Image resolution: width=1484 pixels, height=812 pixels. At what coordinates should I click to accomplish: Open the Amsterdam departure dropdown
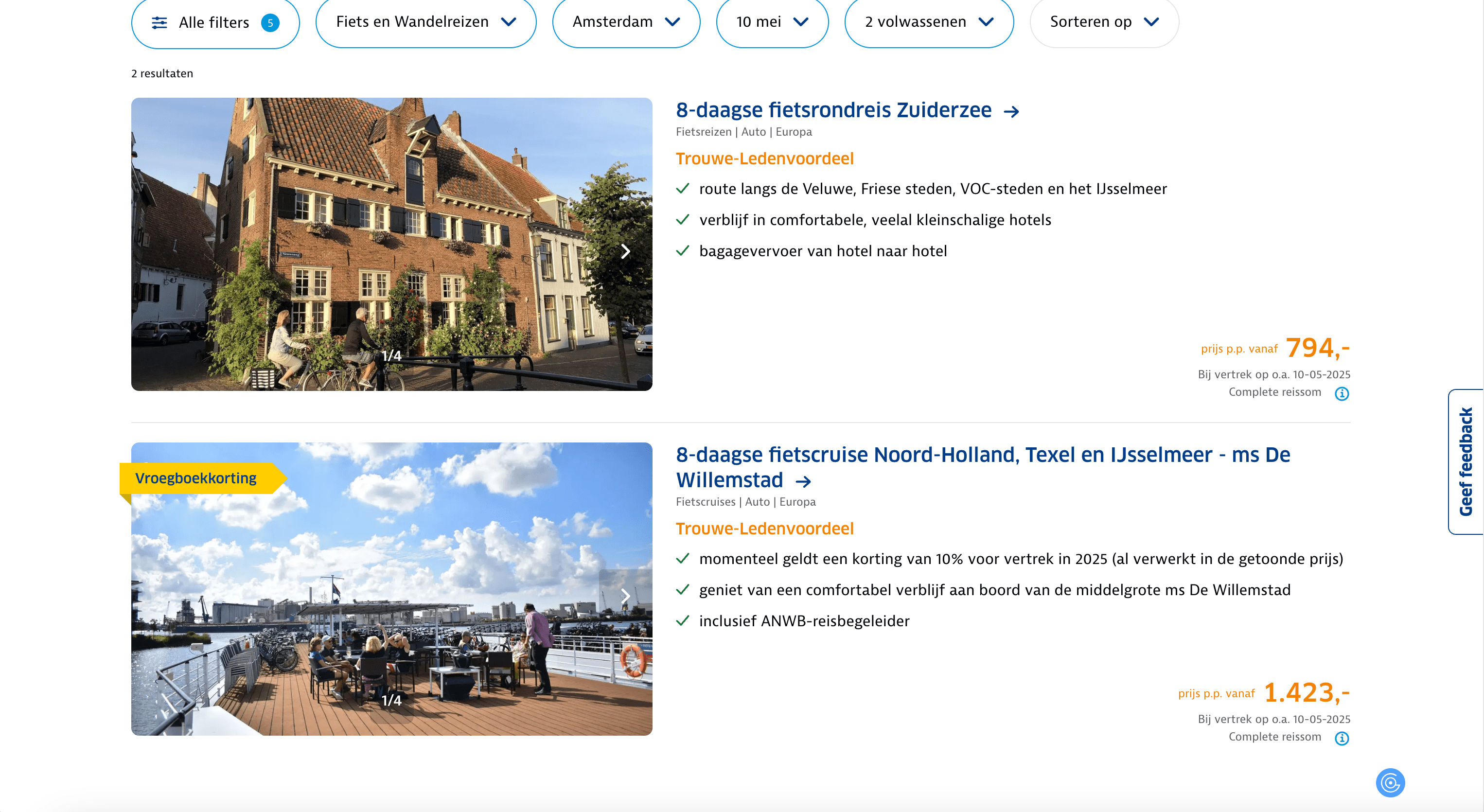tap(626, 22)
